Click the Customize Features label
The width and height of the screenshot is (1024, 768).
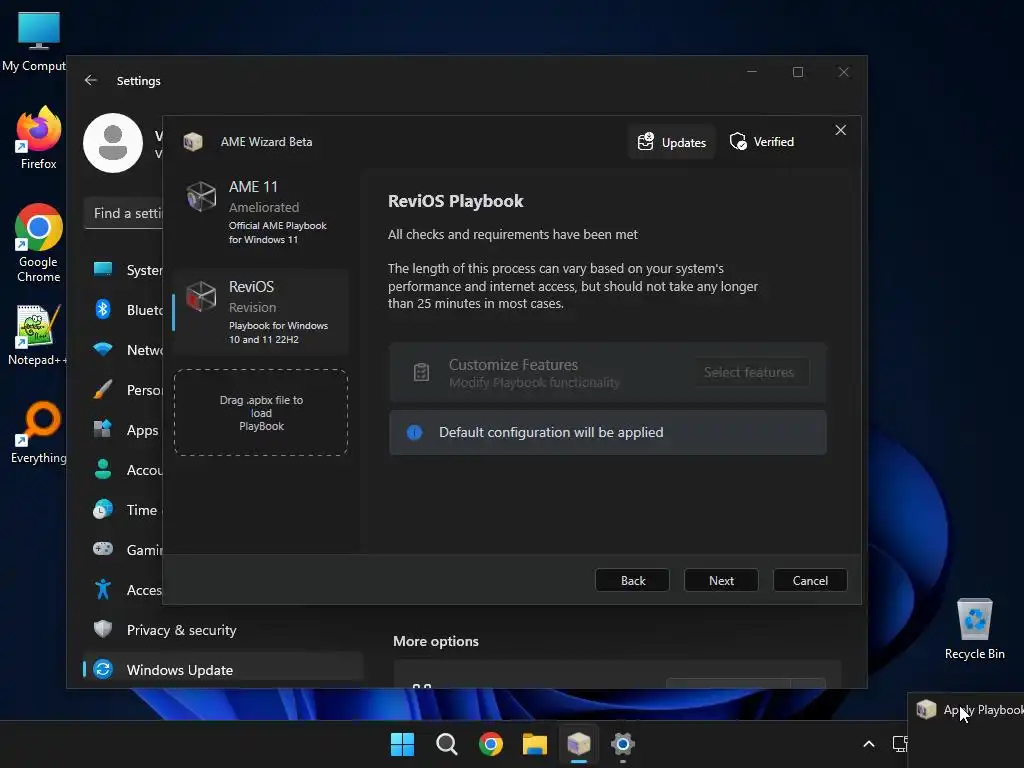pyautogui.click(x=513, y=364)
